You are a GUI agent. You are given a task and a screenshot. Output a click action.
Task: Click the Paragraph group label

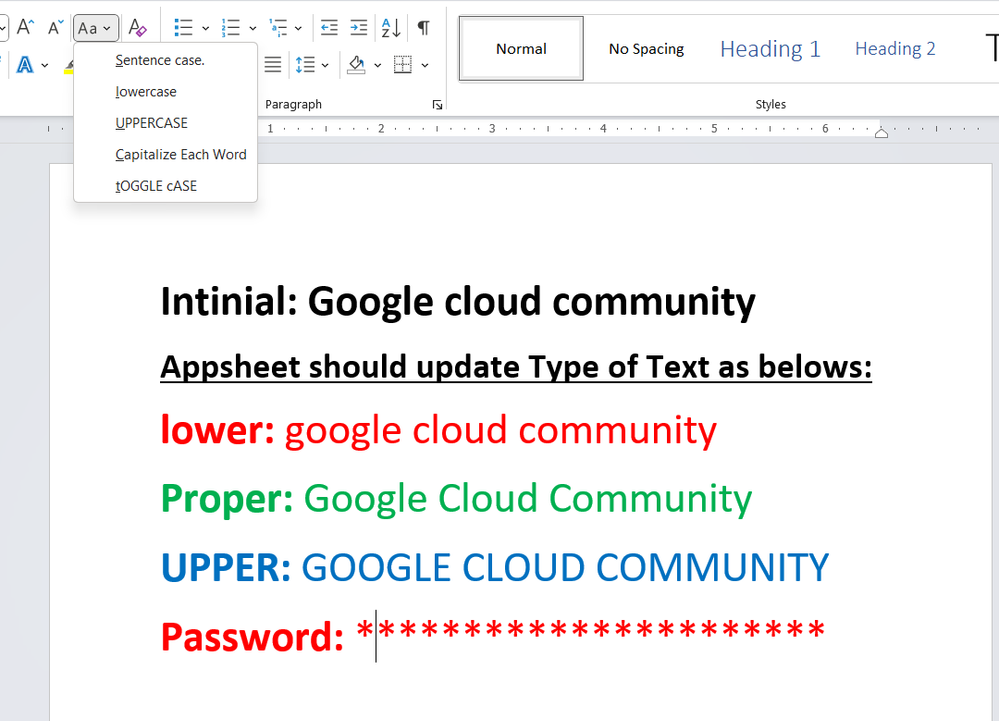tap(293, 104)
